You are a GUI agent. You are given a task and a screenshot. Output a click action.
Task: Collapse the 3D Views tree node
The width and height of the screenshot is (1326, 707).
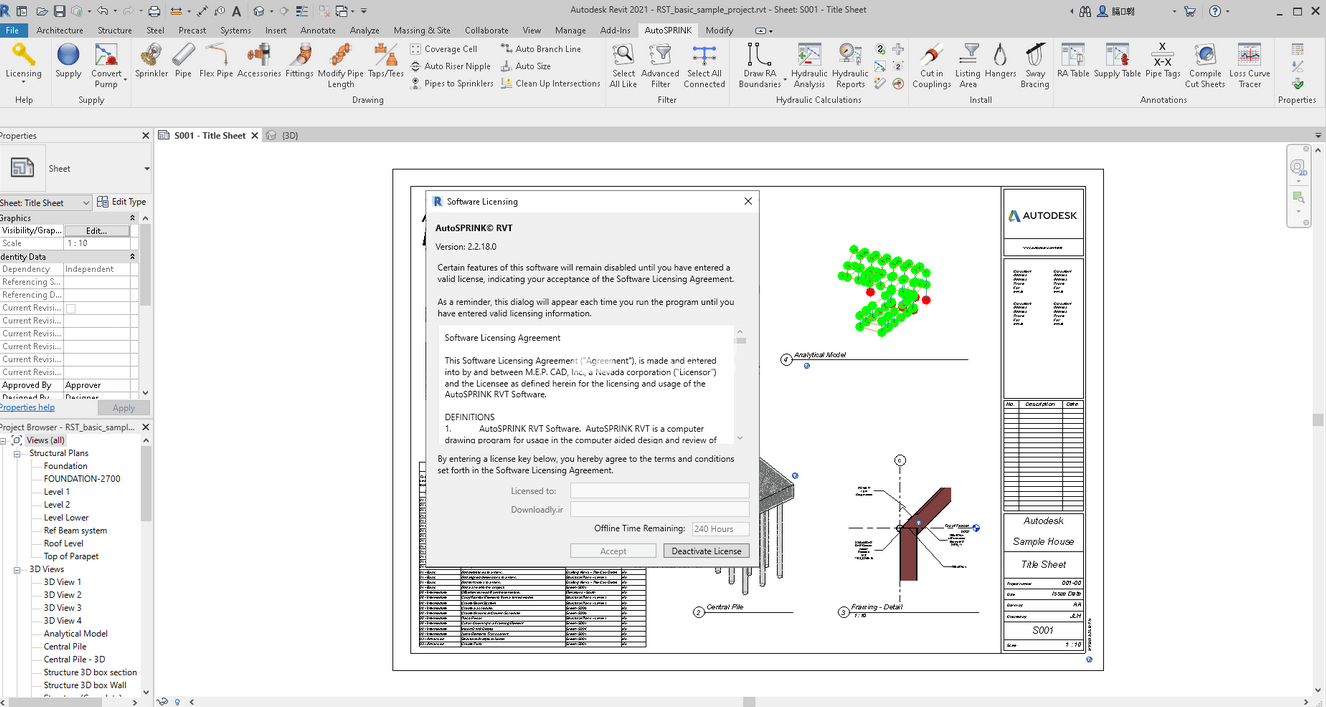click(x=18, y=569)
